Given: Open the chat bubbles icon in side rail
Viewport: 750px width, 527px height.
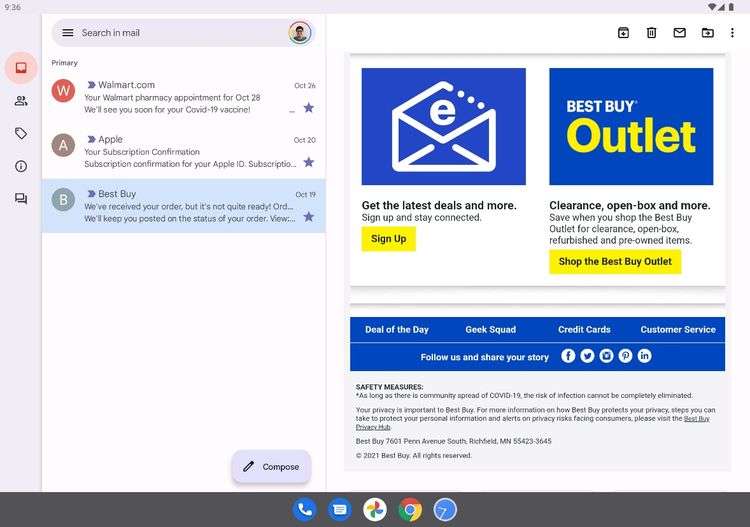Looking at the screenshot, I should [x=21, y=198].
